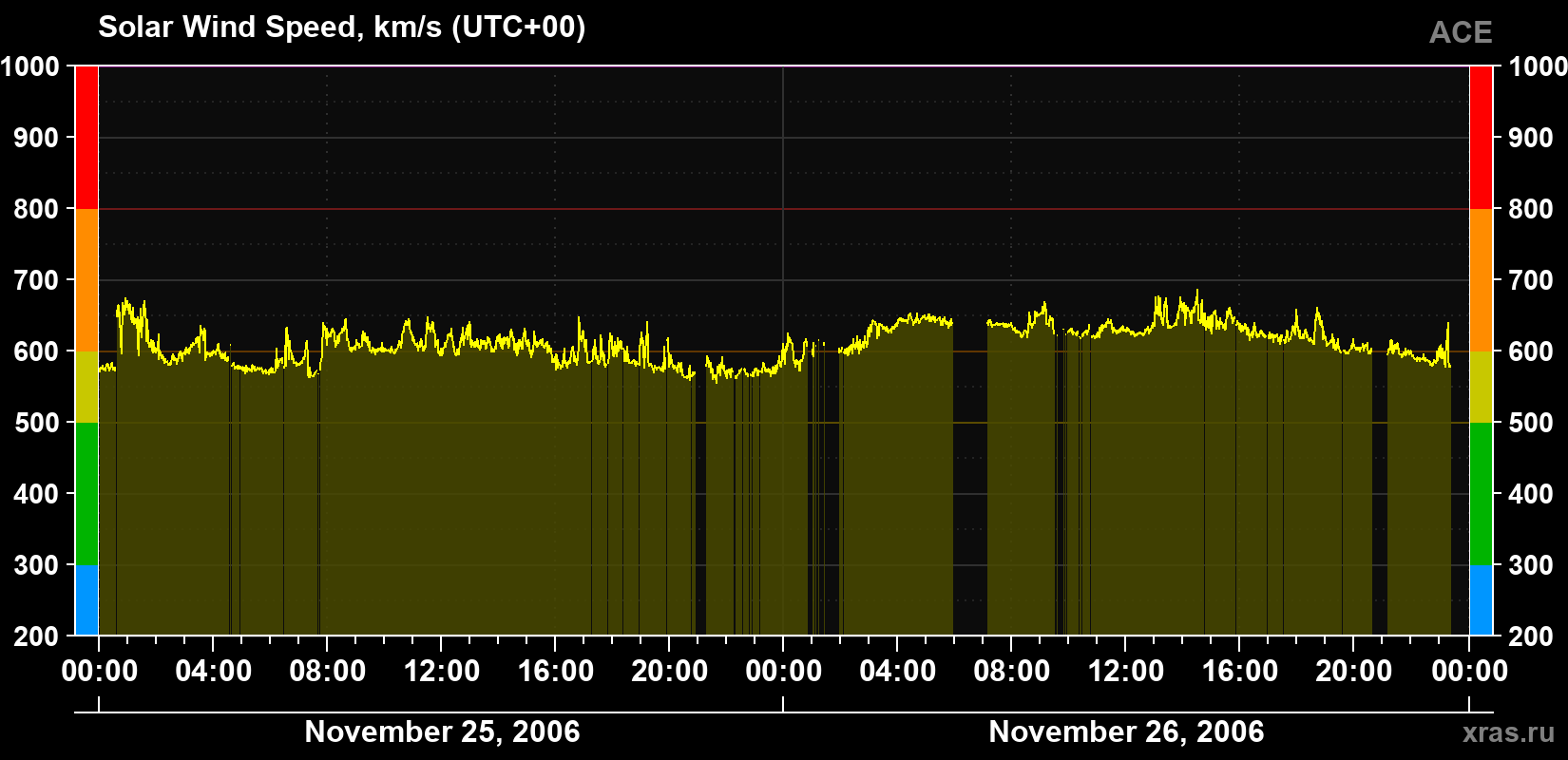The height and width of the screenshot is (760, 1568).
Task: Click the 16:00 time label for November 25
Action: 556,672
